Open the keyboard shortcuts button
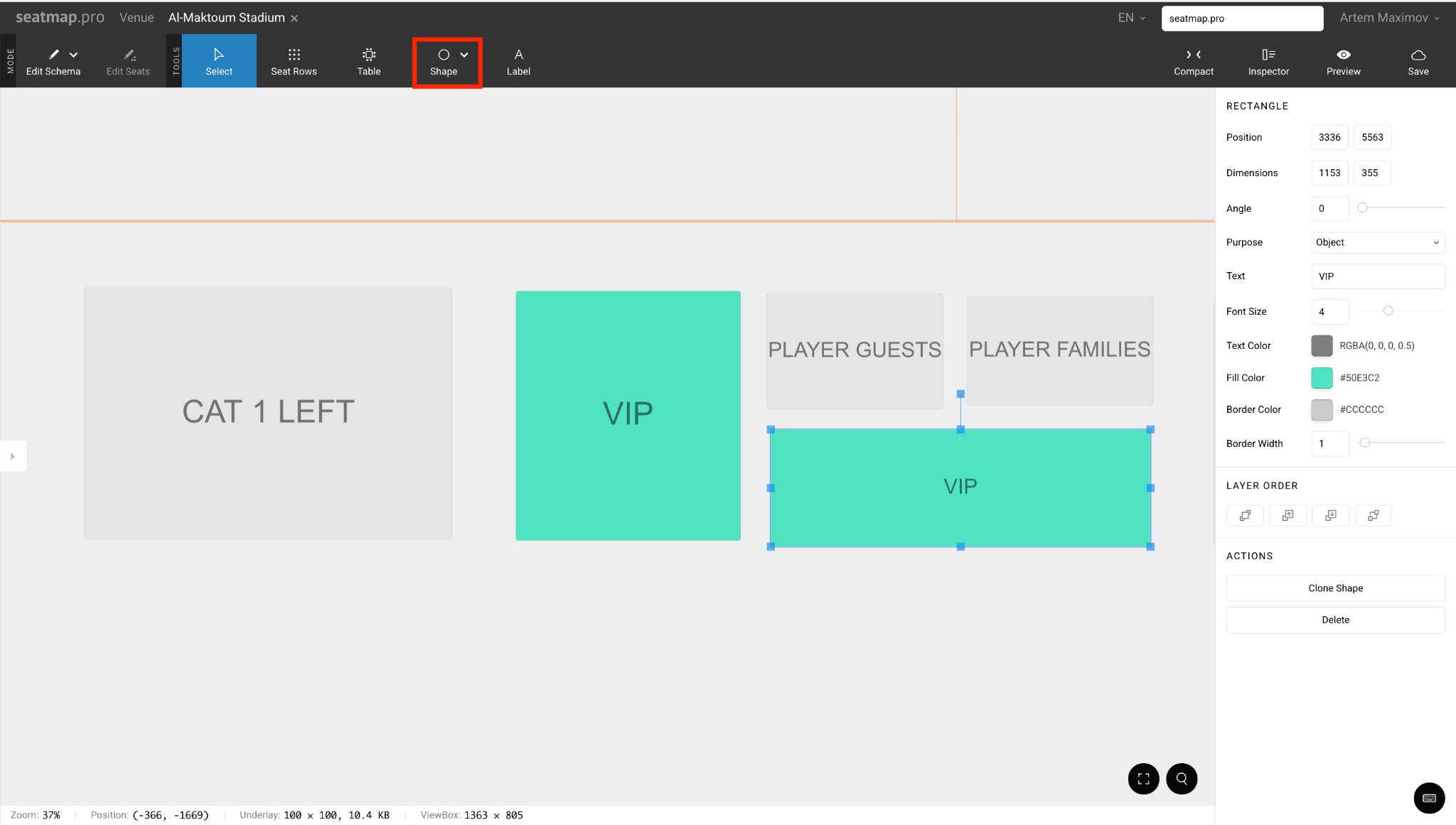Image resolution: width=1456 pixels, height=825 pixels. pyautogui.click(x=1429, y=798)
